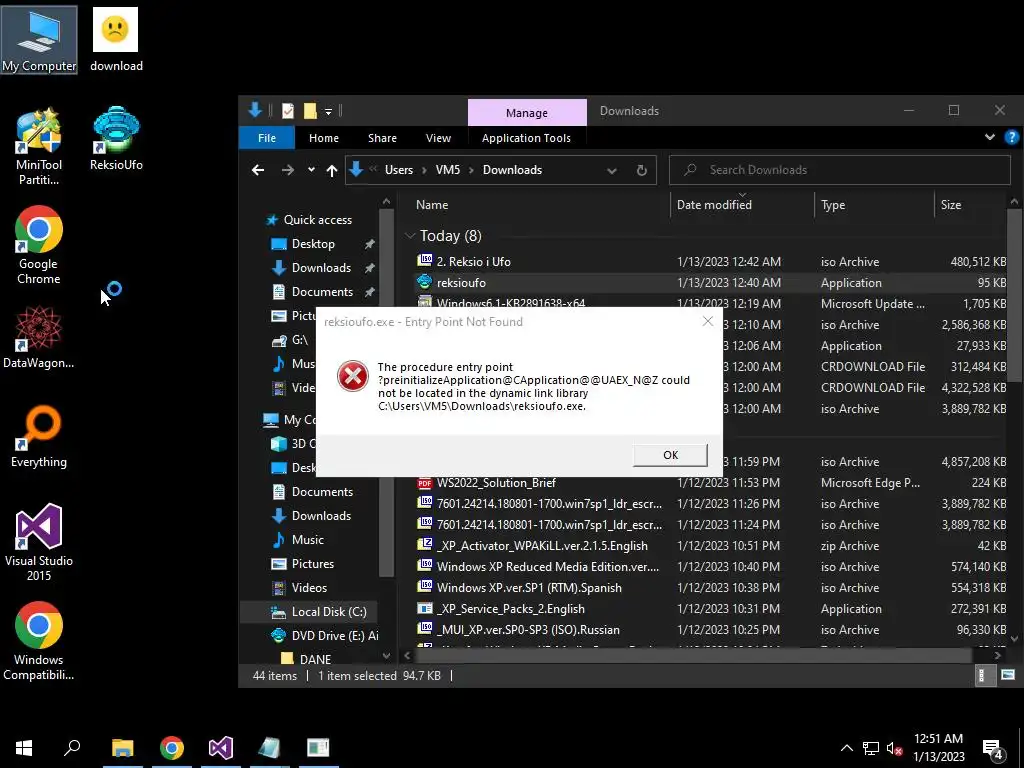This screenshot has width=1024, height=768.
Task: Go forward in Explorer navigation
Action: (287, 170)
